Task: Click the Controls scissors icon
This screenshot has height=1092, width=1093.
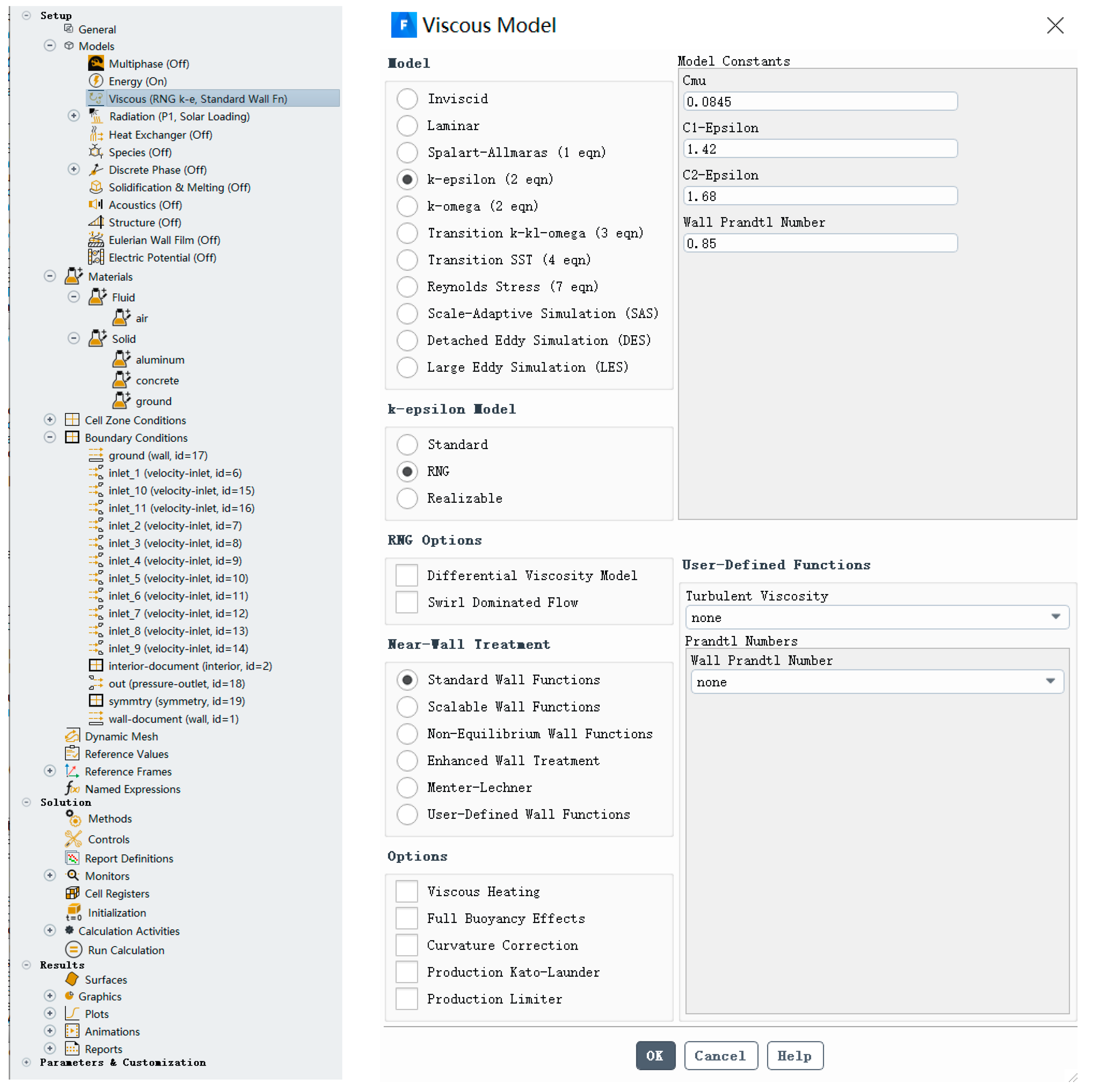Action: [73, 839]
